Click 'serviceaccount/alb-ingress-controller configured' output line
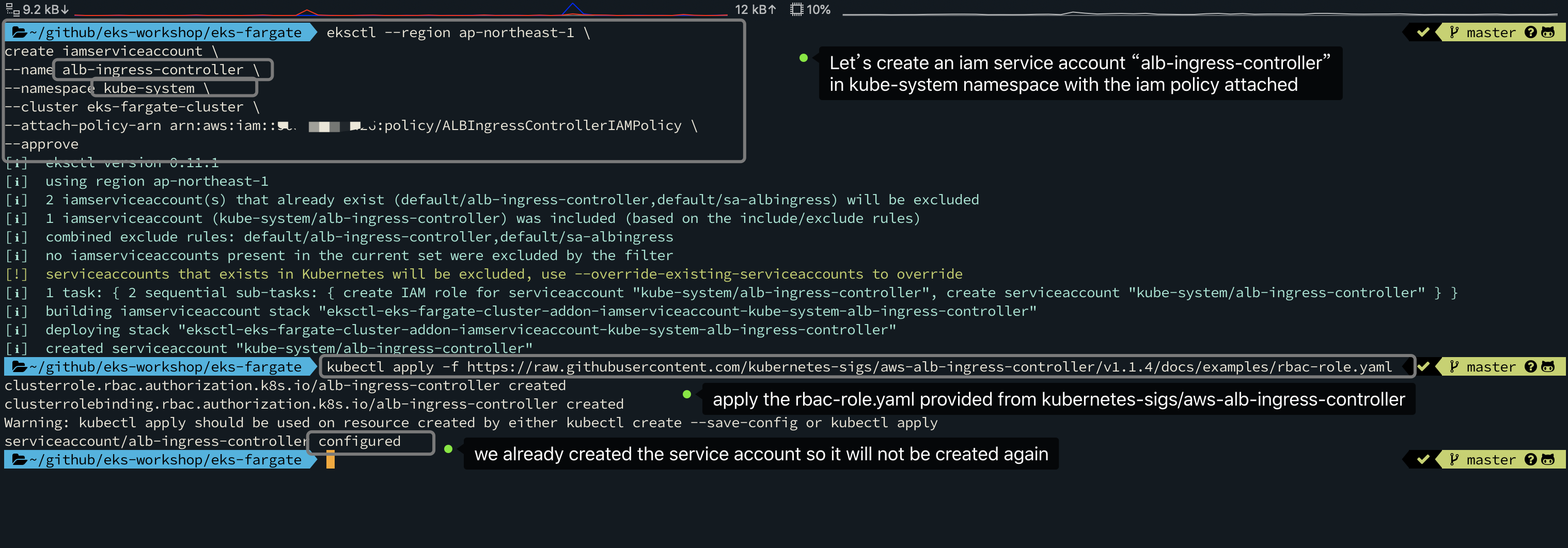Screen dimensions: 1568x548 coord(202,441)
